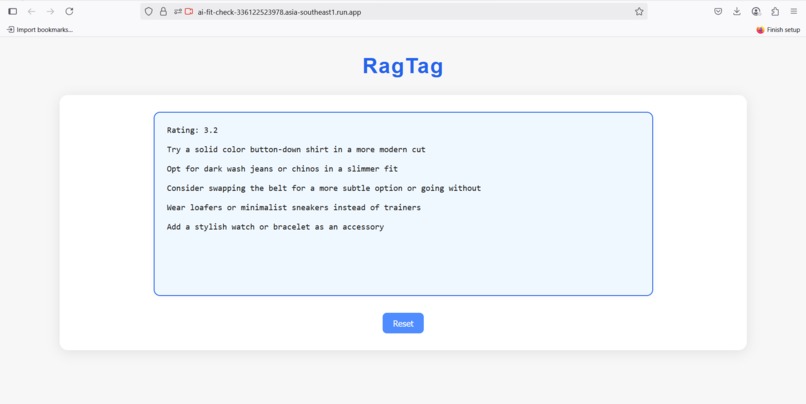Click the 'Opt for dark wash jeans' line
The image size is (806, 404).
point(282,169)
